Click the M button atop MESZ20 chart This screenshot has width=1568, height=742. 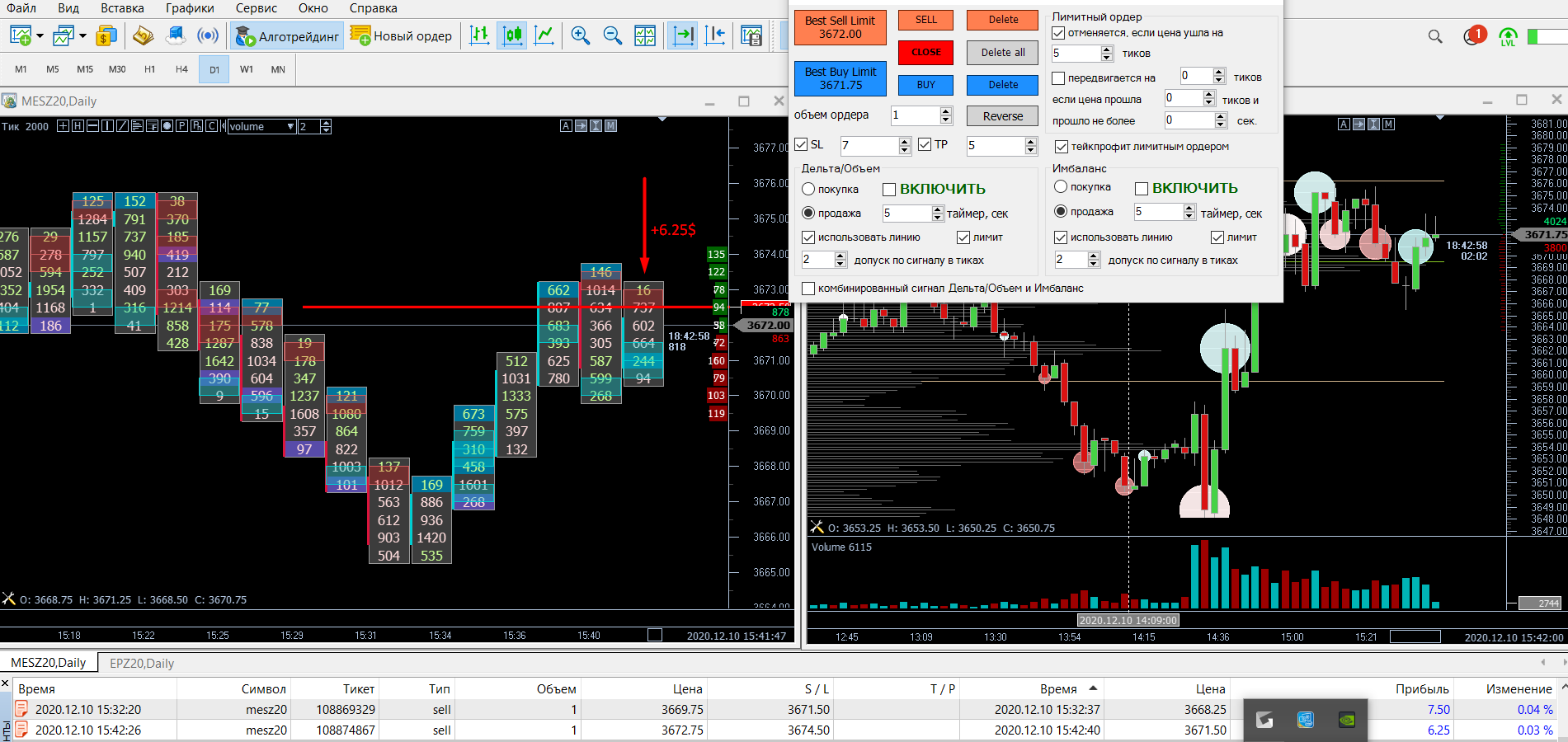(x=610, y=125)
